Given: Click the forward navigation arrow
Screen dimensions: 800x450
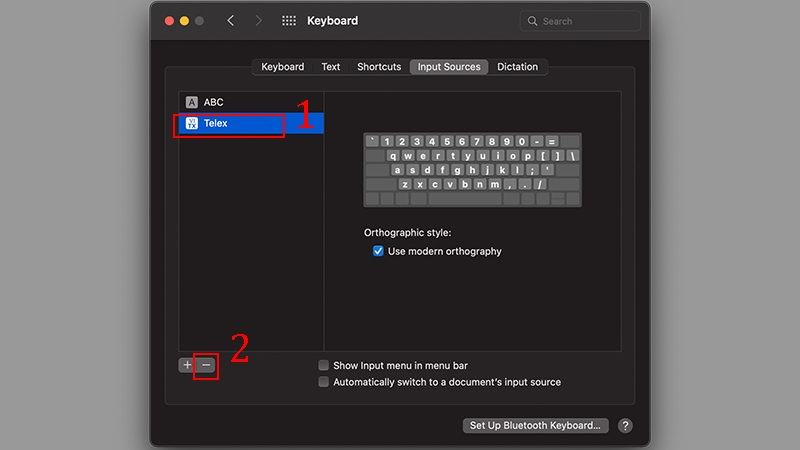Looking at the screenshot, I should tap(259, 21).
